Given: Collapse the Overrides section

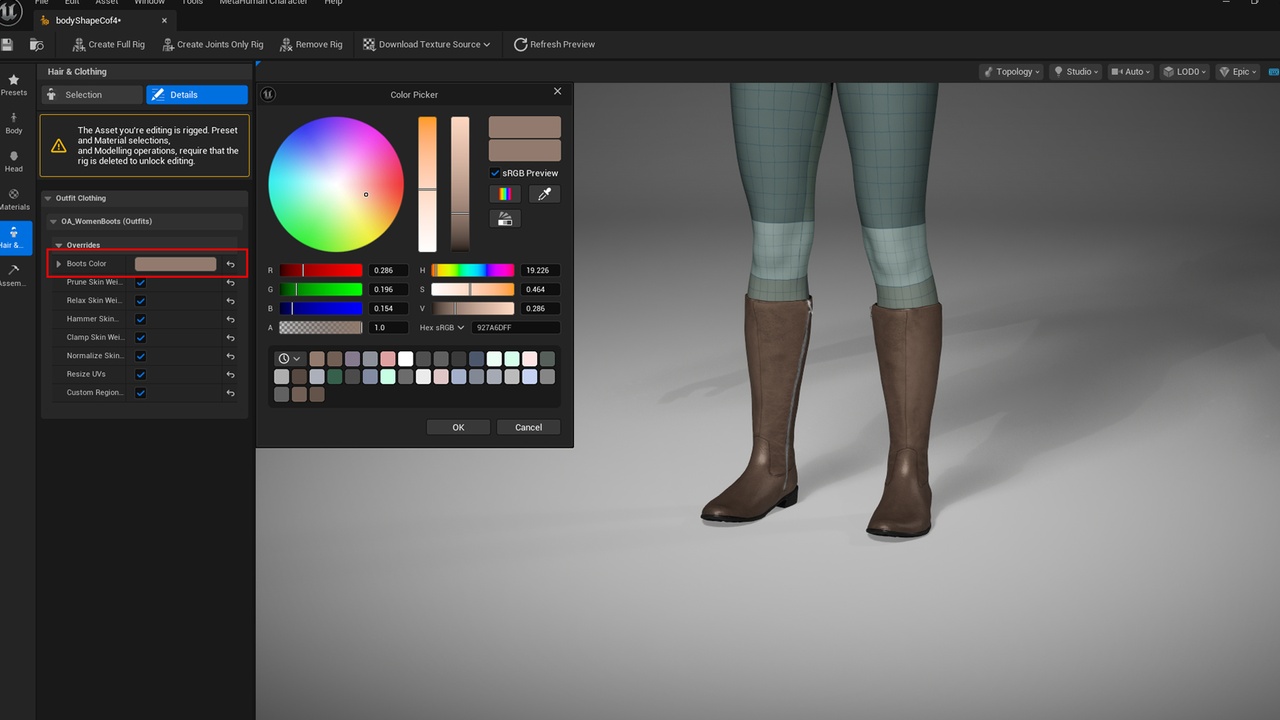Looking at the screenshot, I should click(59, 245).
